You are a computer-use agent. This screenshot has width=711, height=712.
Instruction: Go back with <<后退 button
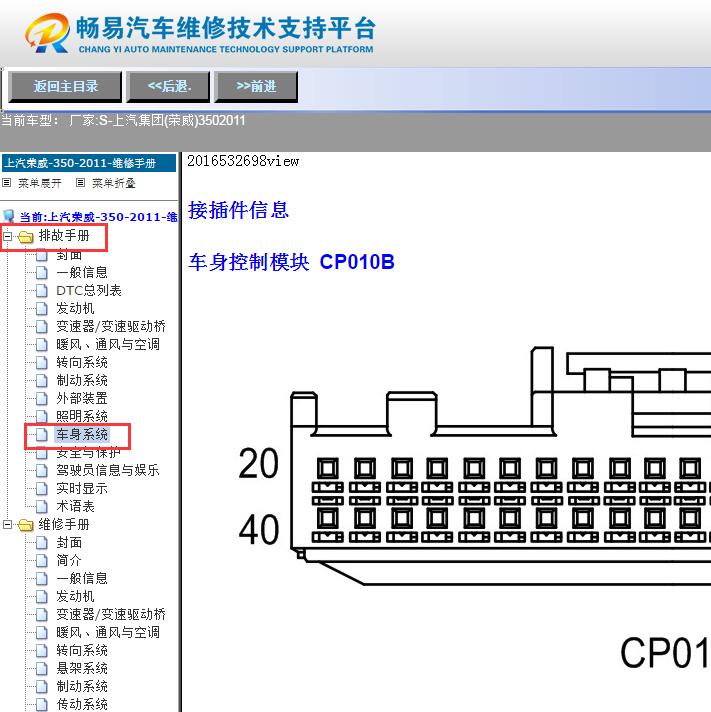pos(168,86)
